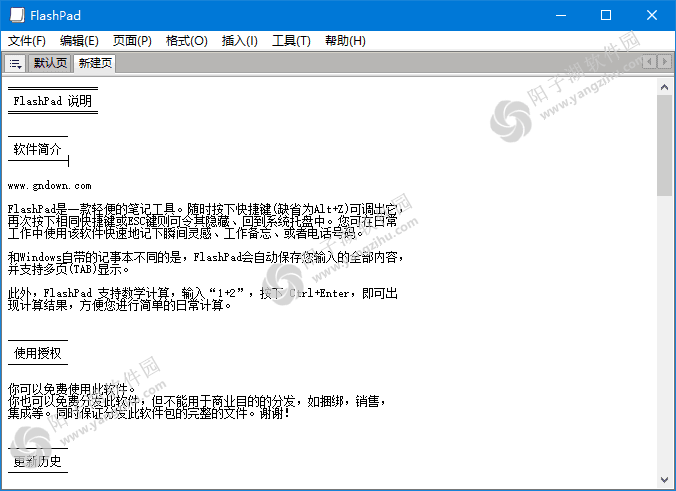Open the page list dropdown icon
This screenshot has width=676, height=491.
15,63
